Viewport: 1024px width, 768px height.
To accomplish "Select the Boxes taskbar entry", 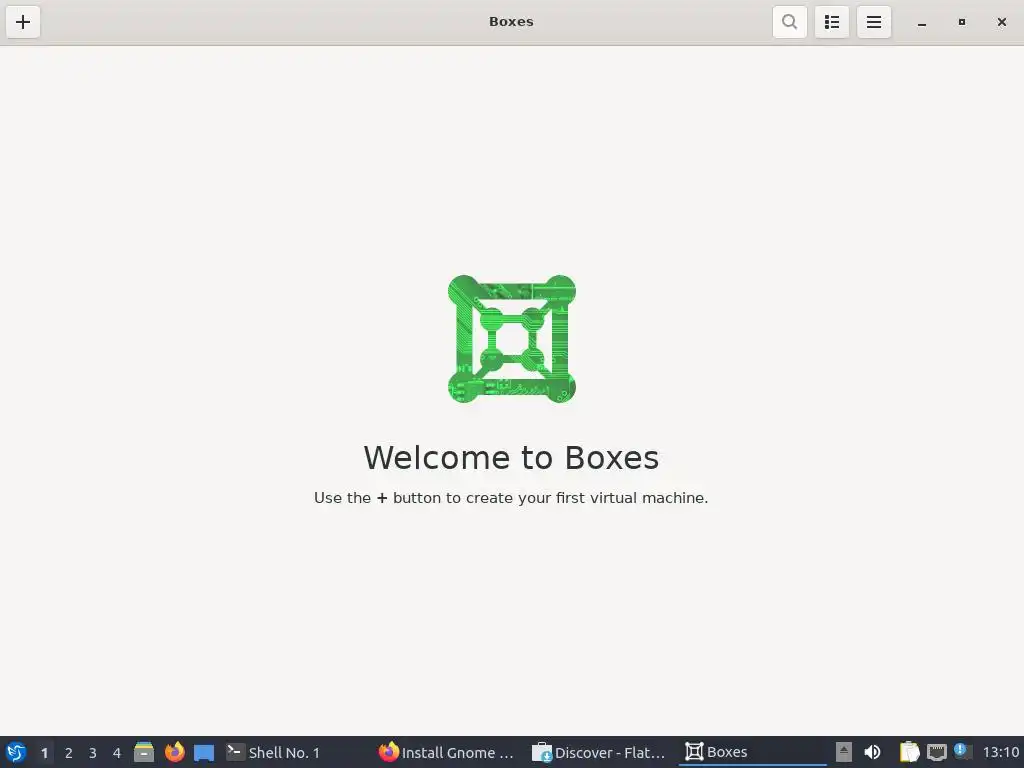I will pyautogui.click(x=752, y=752).
